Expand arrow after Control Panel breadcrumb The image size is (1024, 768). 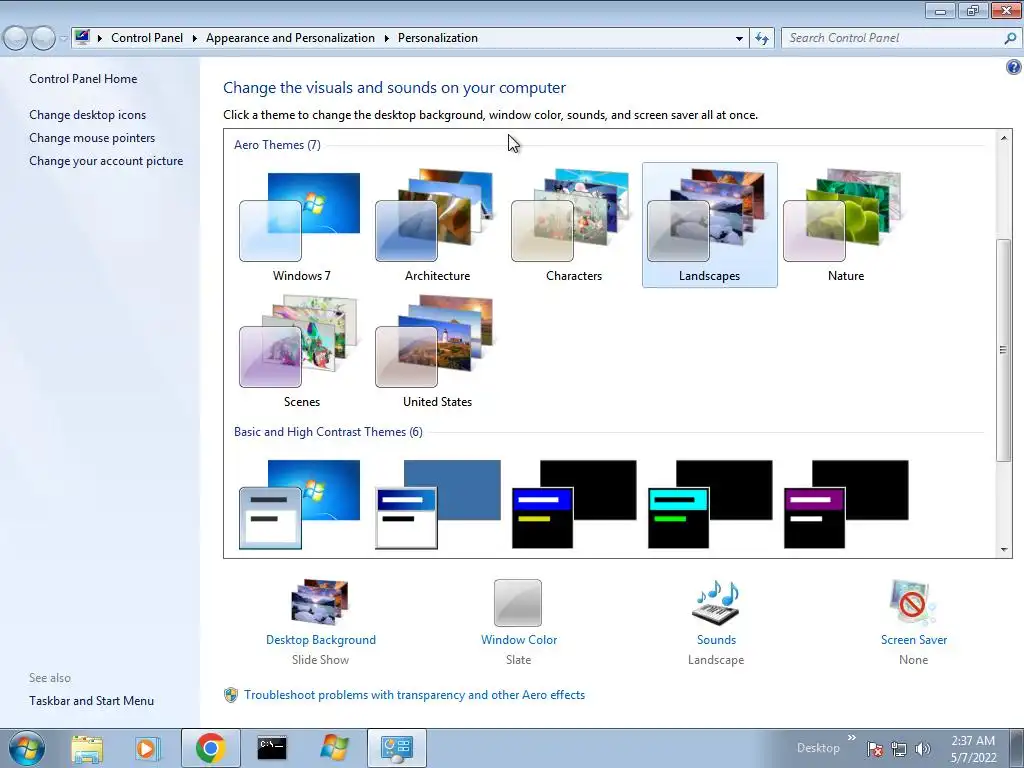point(195,39)
